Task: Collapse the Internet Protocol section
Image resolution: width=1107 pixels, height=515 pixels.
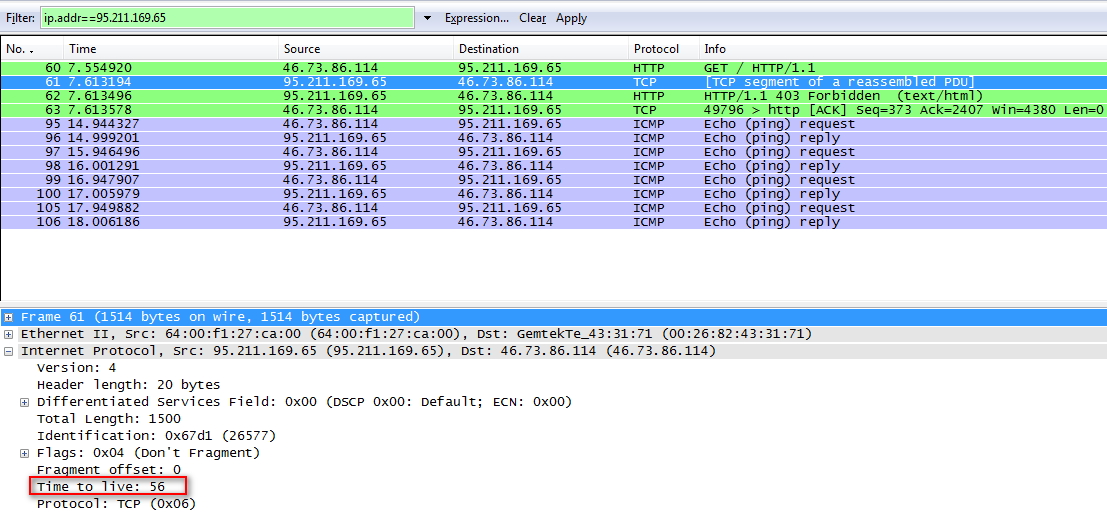Action: (9, 351)
